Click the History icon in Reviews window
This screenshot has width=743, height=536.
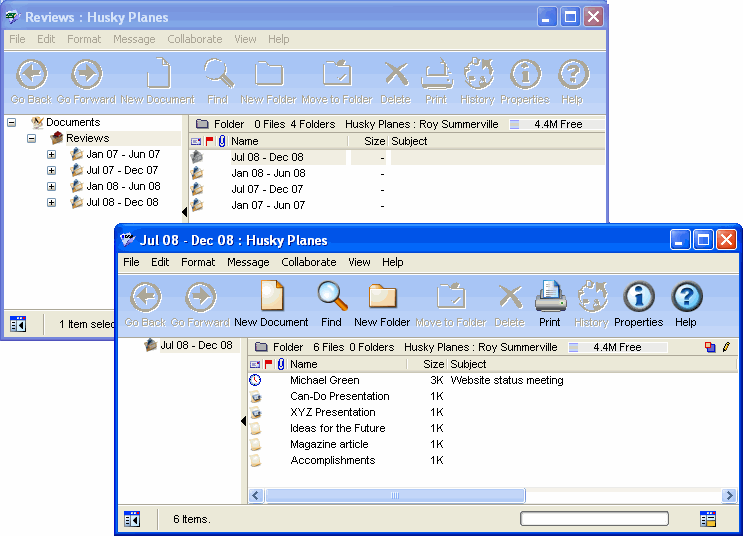(477, 75)
